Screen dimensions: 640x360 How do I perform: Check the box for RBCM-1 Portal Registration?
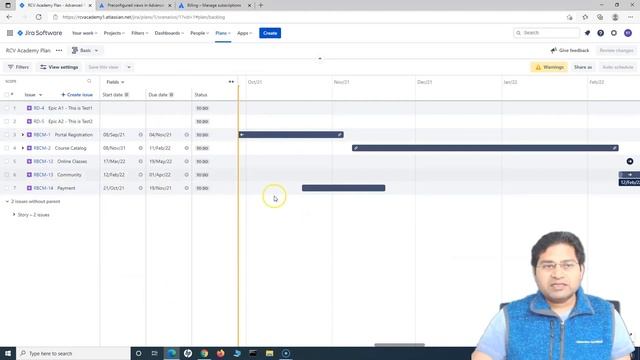coord(6,135)
